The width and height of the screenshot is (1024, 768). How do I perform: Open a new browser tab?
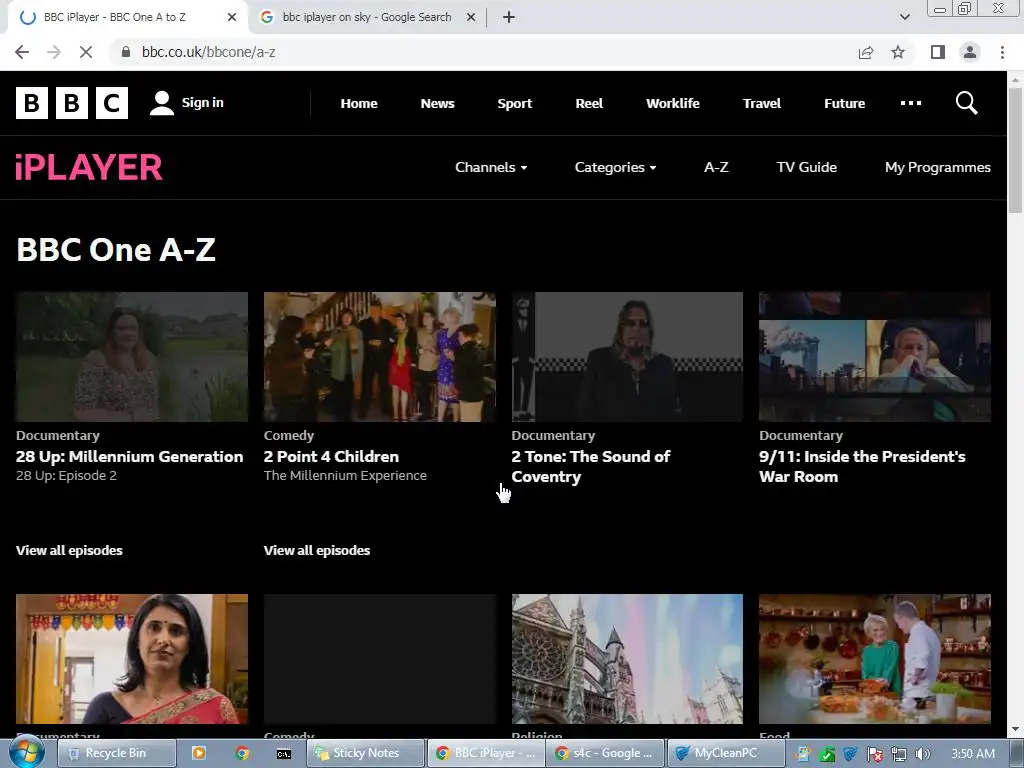(x=509, y=18)
